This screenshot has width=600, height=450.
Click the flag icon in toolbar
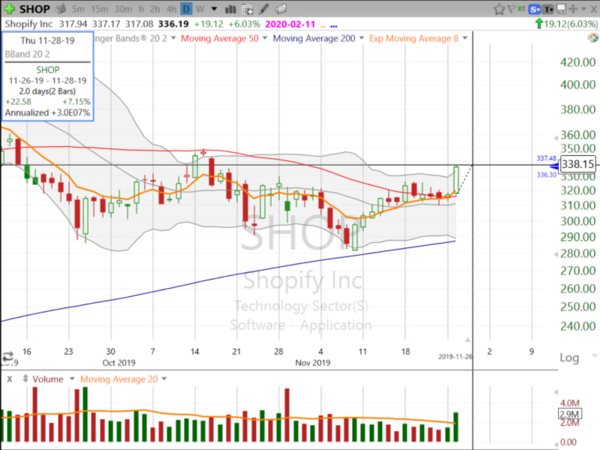(x=511, y=9)
